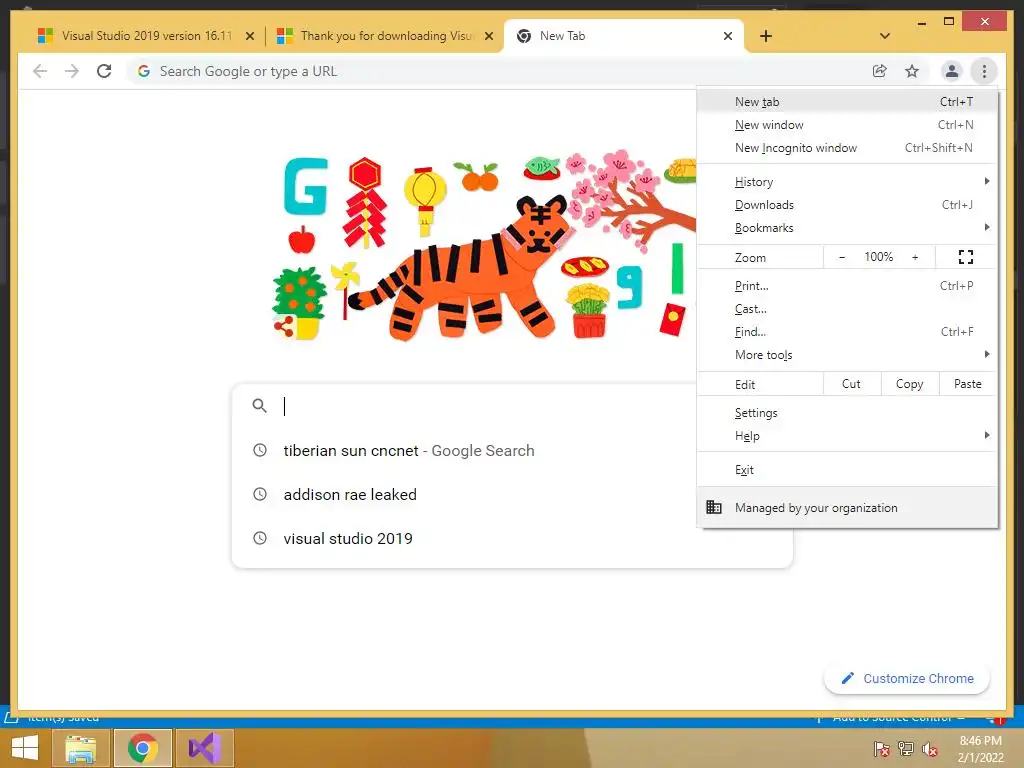Viewport: 1024px width, 768px height.
Task: Open the profile avatar icon
Action: 952,71
